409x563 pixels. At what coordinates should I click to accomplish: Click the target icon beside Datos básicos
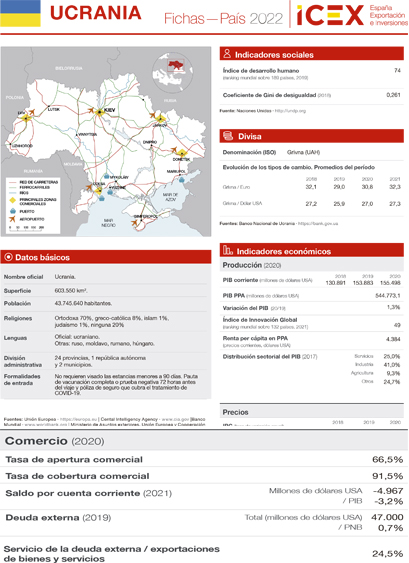(x=8, y=257)
